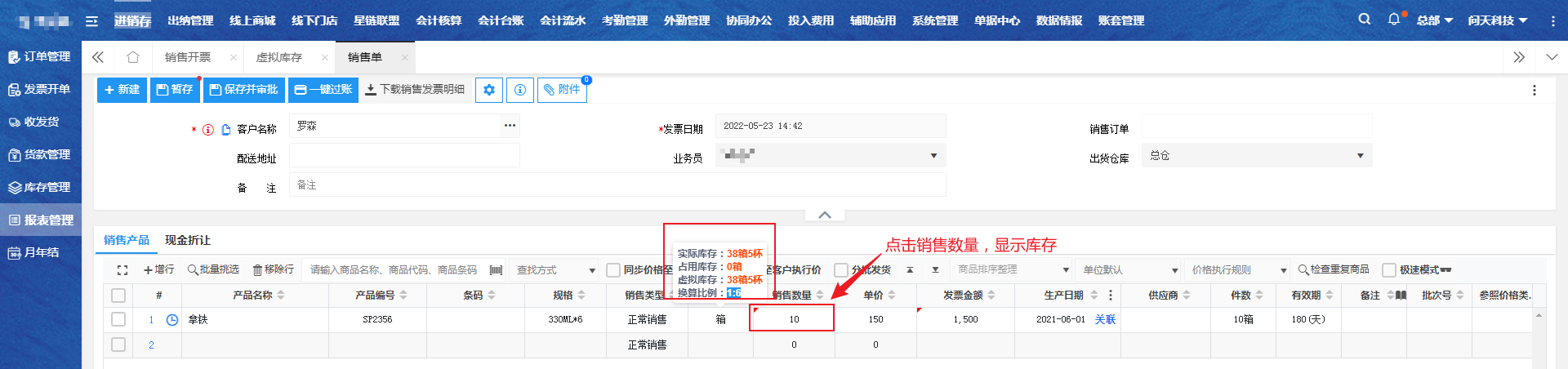Screen dimensions: 1568x369
Task: Toggle fullscreen for the product grid
Action: pyautogui.click(x=122, y=270)
